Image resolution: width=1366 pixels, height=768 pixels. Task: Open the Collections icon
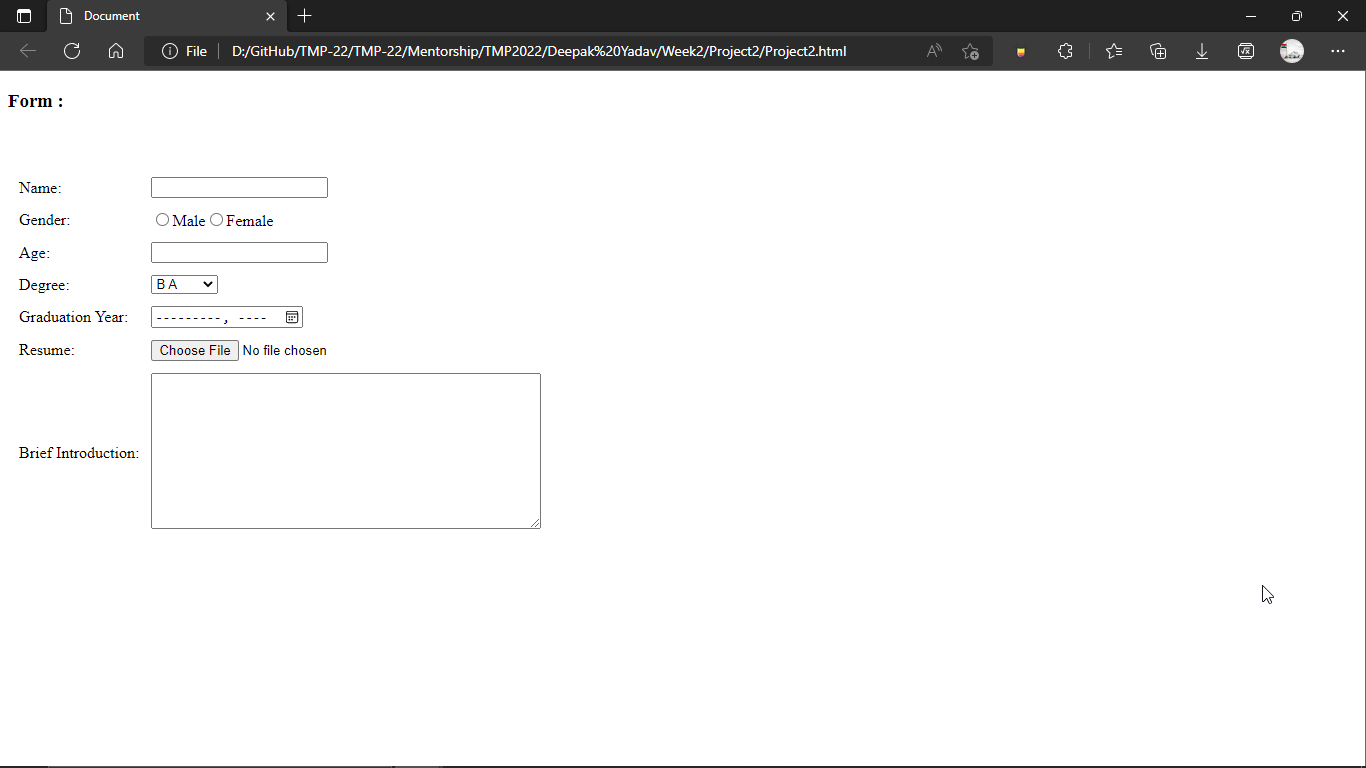point(1158,51)
